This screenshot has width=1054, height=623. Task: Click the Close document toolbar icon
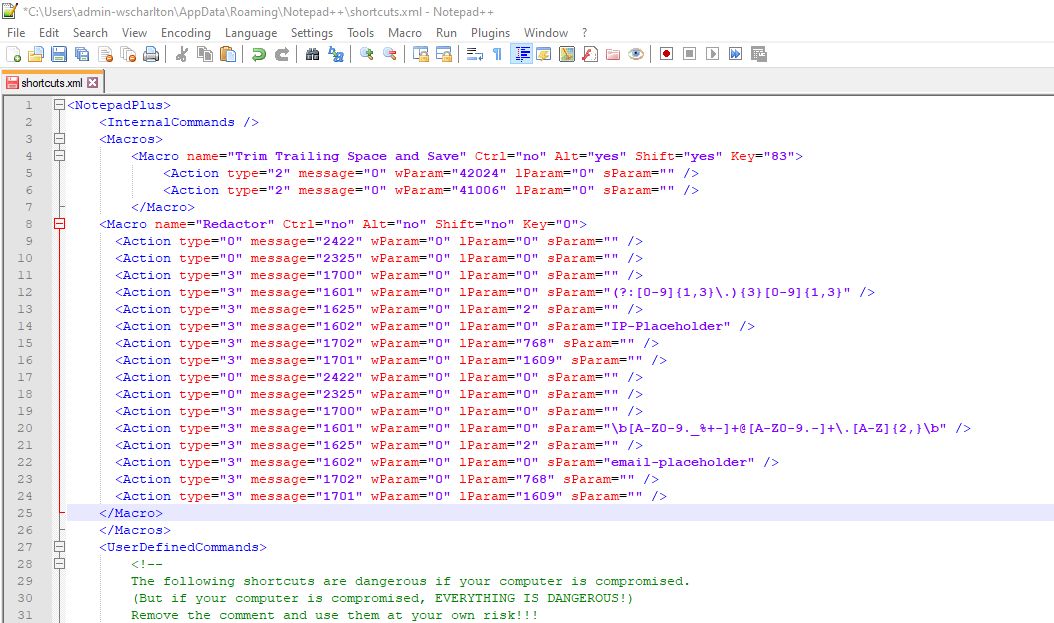click(106, 54)
